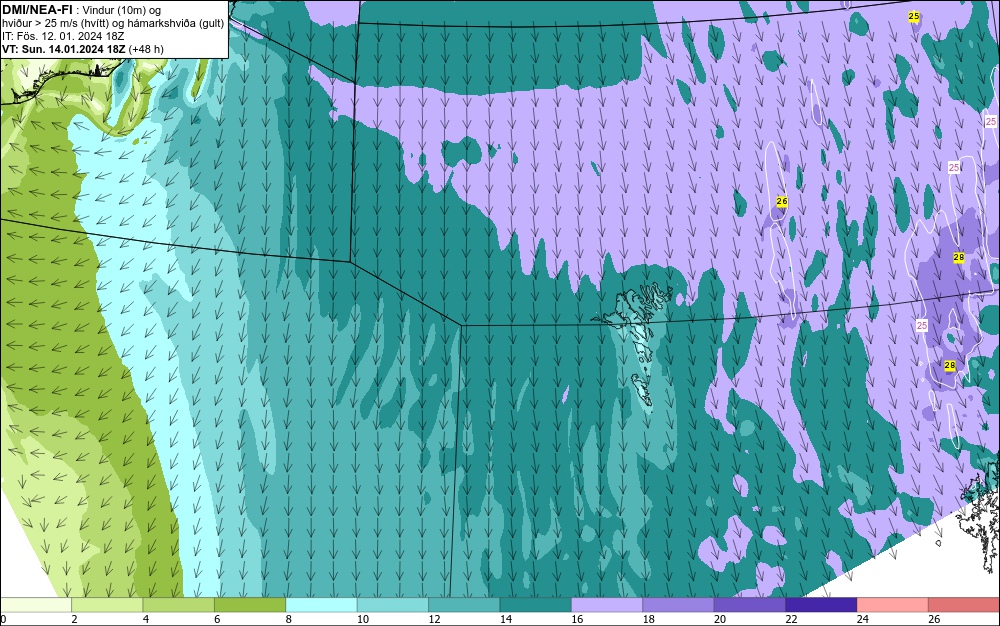Click the light green 2–4 m/s legend swatch
Viewport: 1000px width, 626px height.
107,605
